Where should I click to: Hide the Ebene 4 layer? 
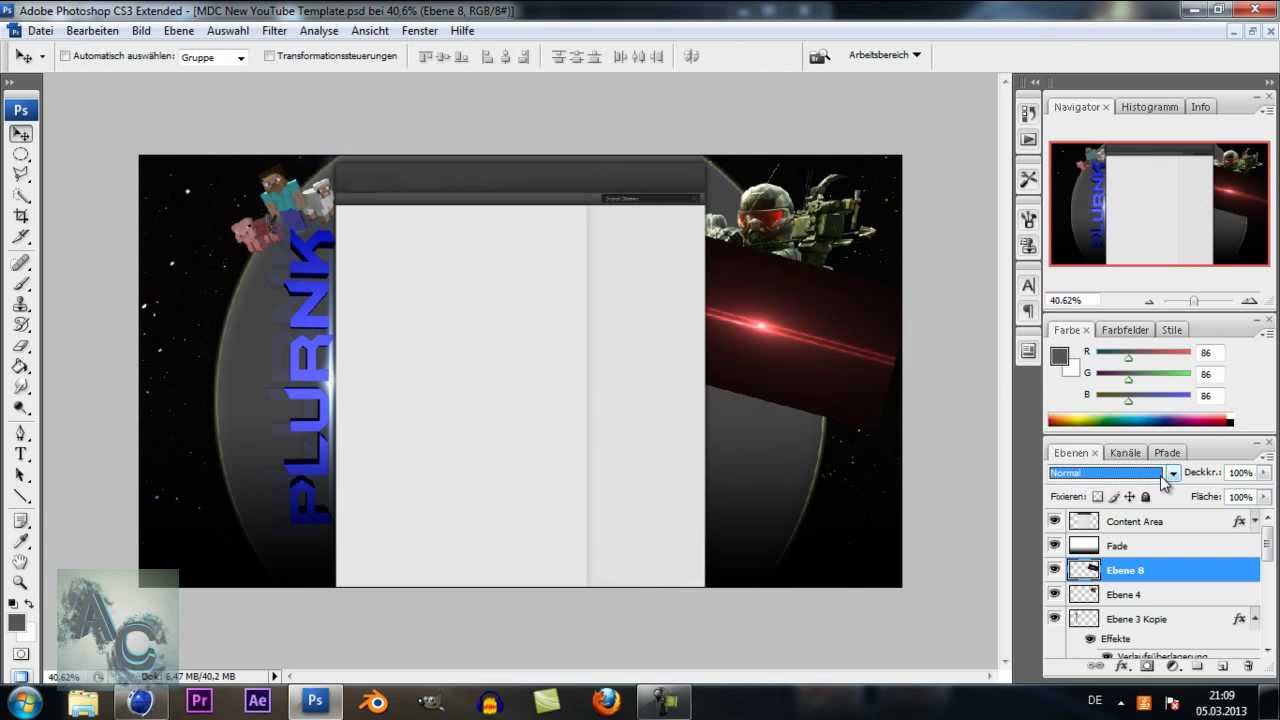point(1054,594)
